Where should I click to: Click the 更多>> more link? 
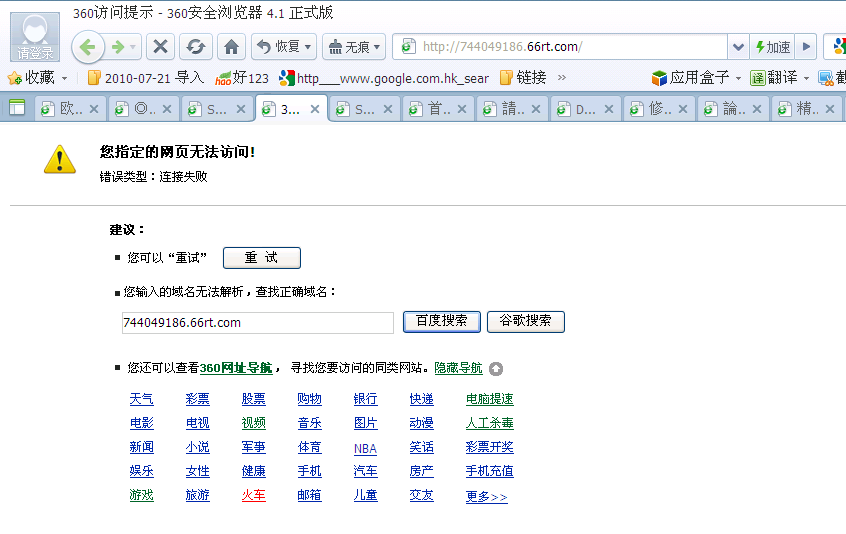[487, 497]
